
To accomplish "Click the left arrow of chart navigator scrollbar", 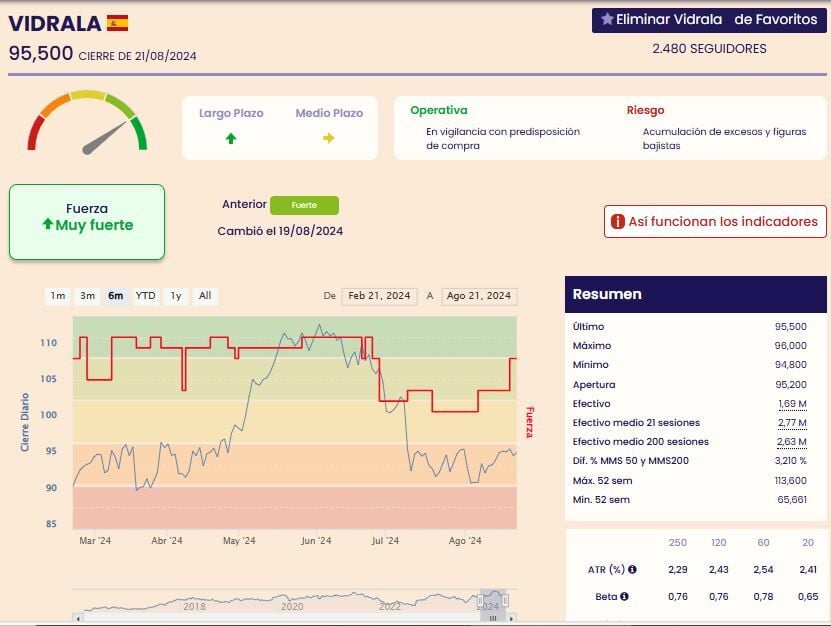I will click(x=78, y=618).
